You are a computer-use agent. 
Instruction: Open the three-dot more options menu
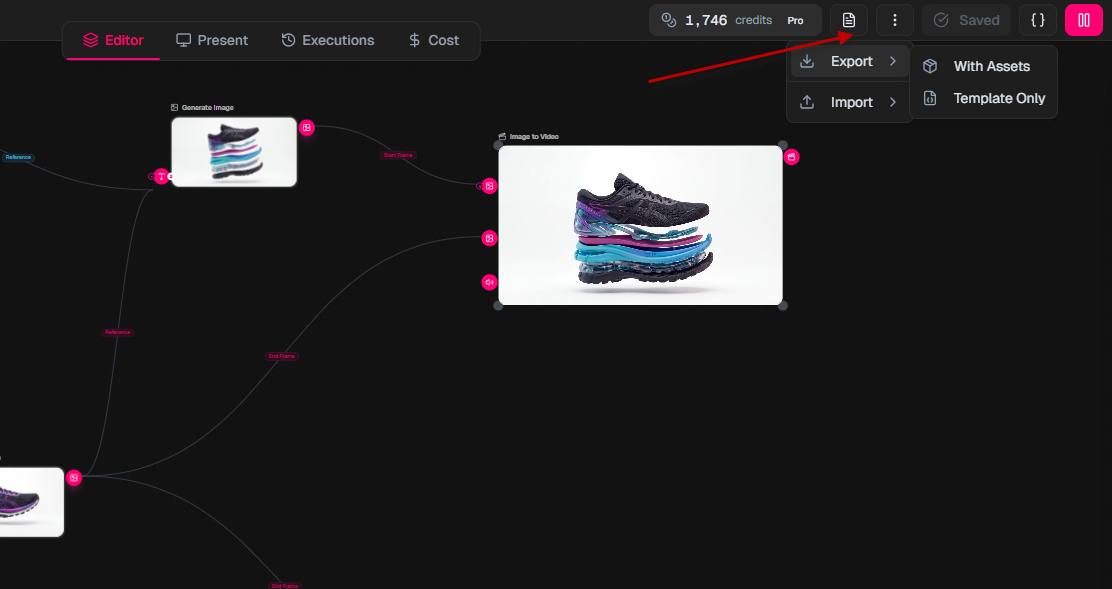(x=894, y=20)
